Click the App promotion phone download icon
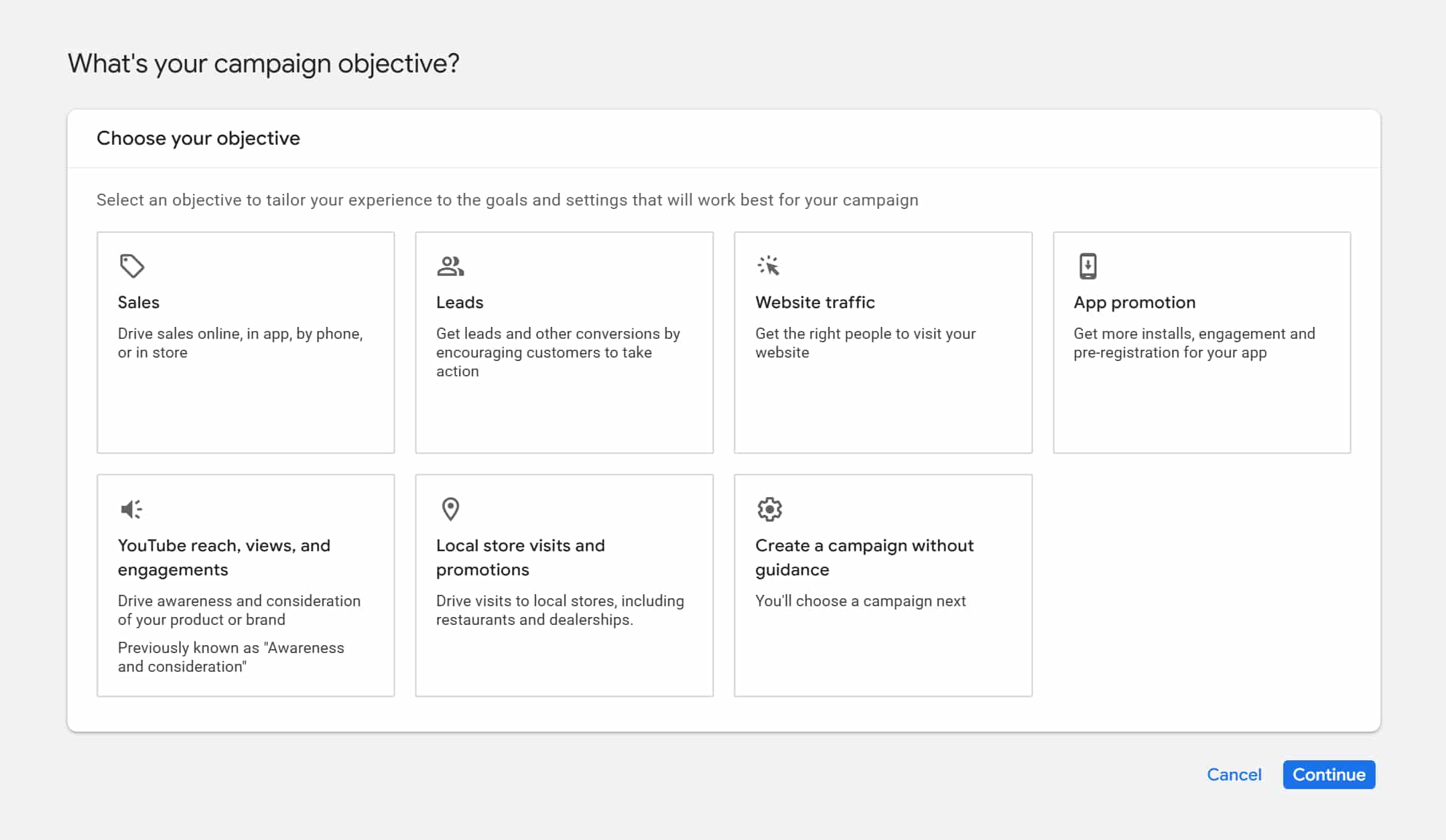1446x840 pixels. coord(1088,266)
